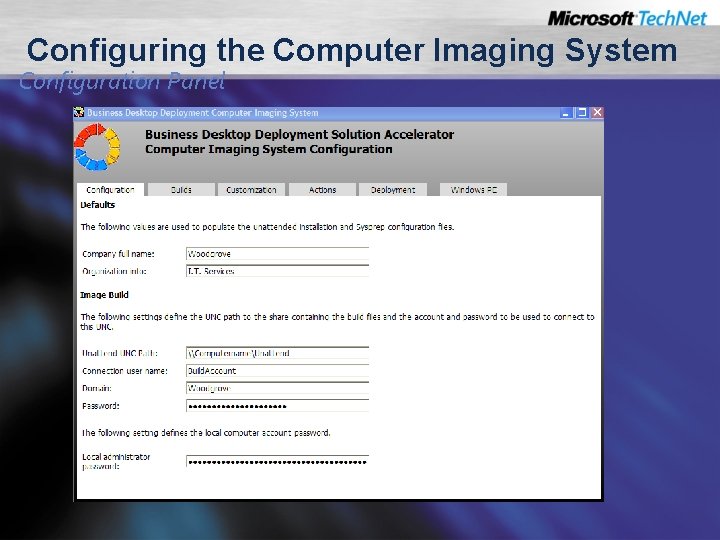Click the Unattend UNC Path label
This screenshot has height=540, width=720.
(x=120, y=354)
